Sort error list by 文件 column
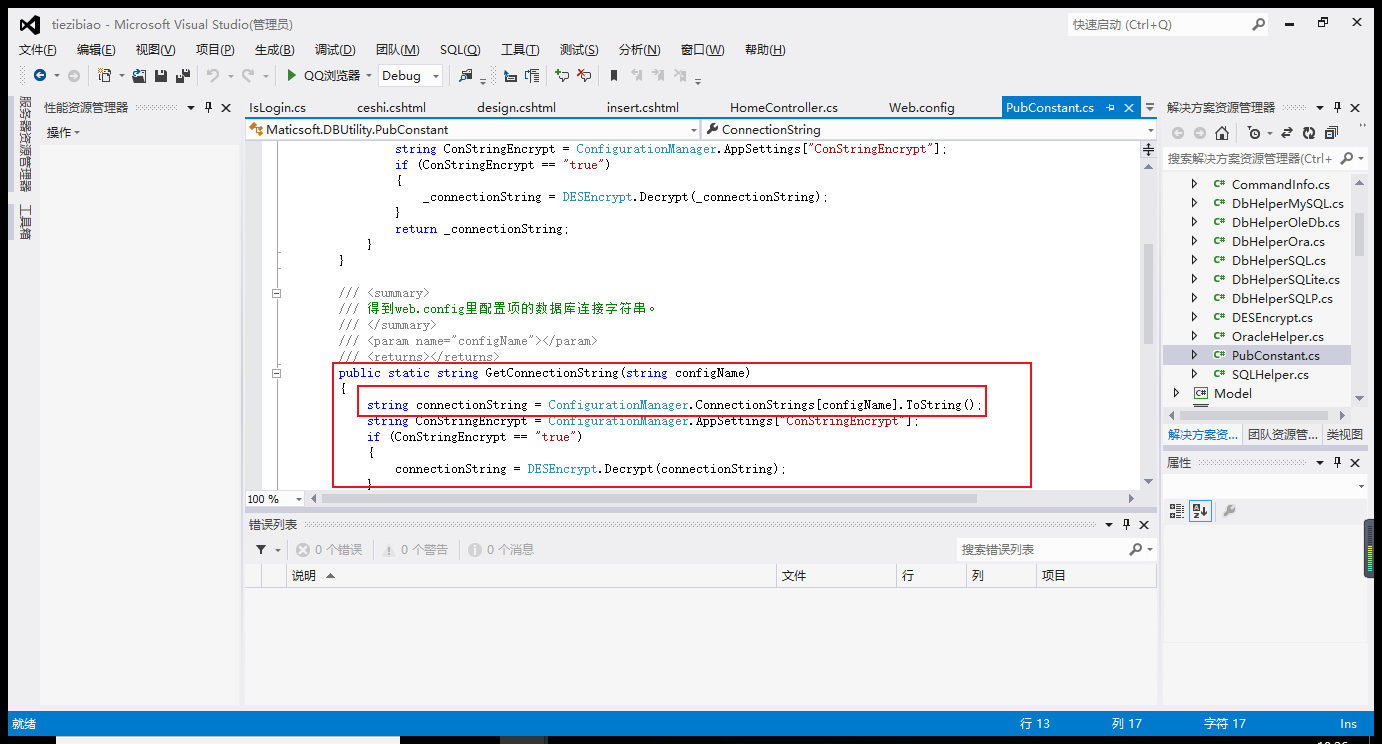The height and width of the screenshot is (744, 1382). [837, 575]
